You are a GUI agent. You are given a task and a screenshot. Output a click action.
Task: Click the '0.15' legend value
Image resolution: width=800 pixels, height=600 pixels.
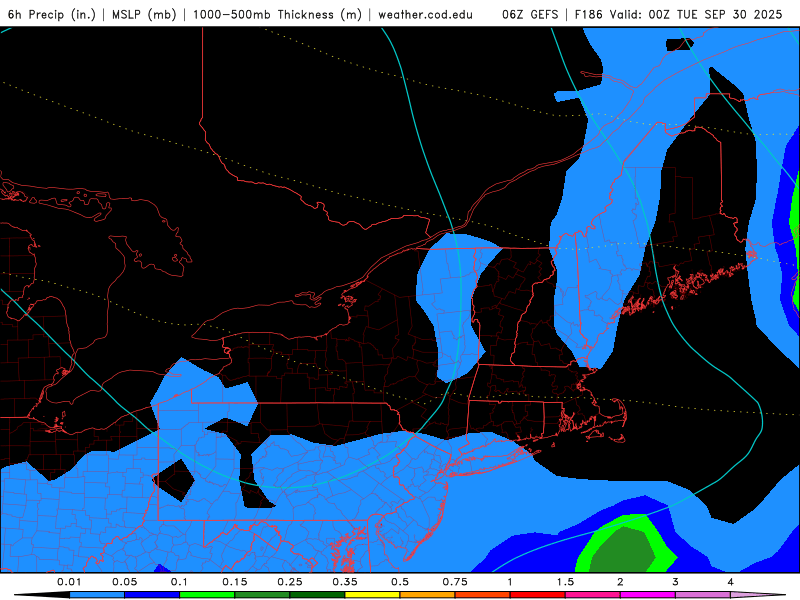[x=235, y=582]
